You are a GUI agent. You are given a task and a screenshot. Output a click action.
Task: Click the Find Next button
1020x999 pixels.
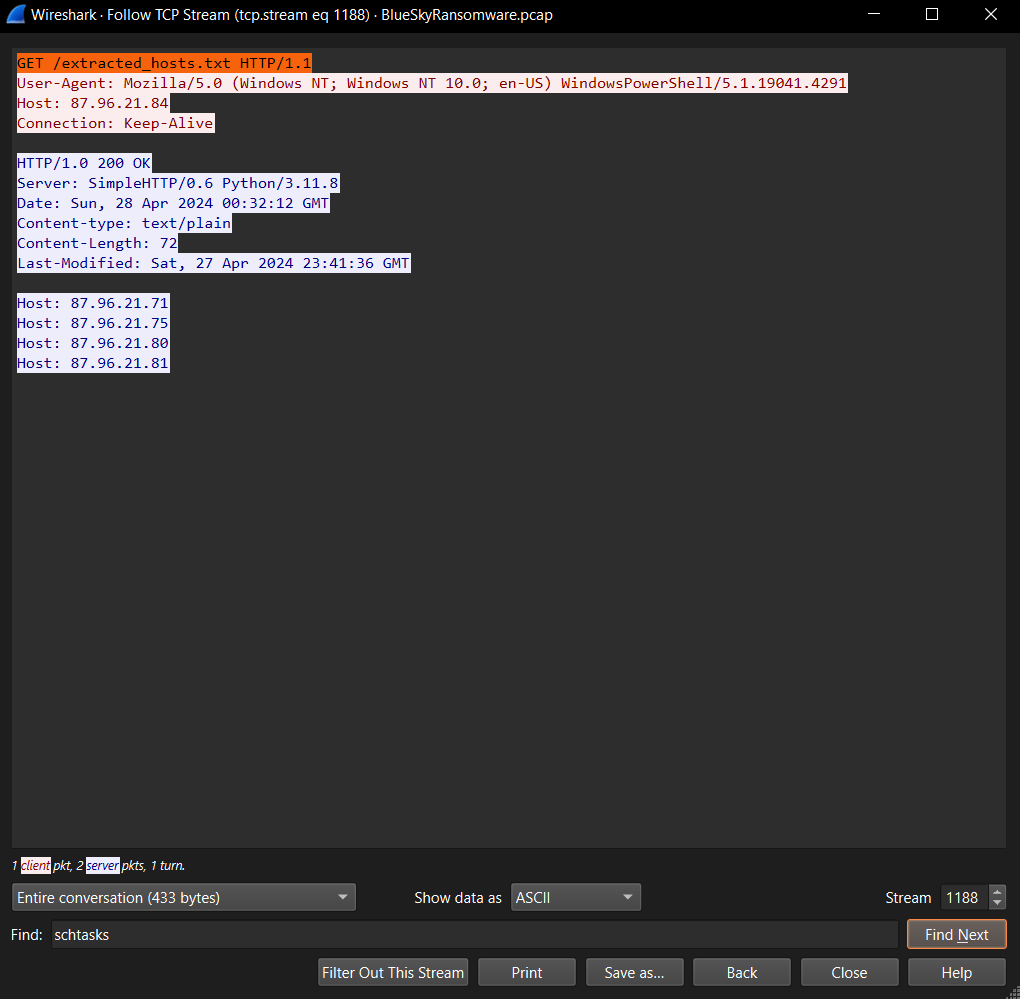(956, 935)
